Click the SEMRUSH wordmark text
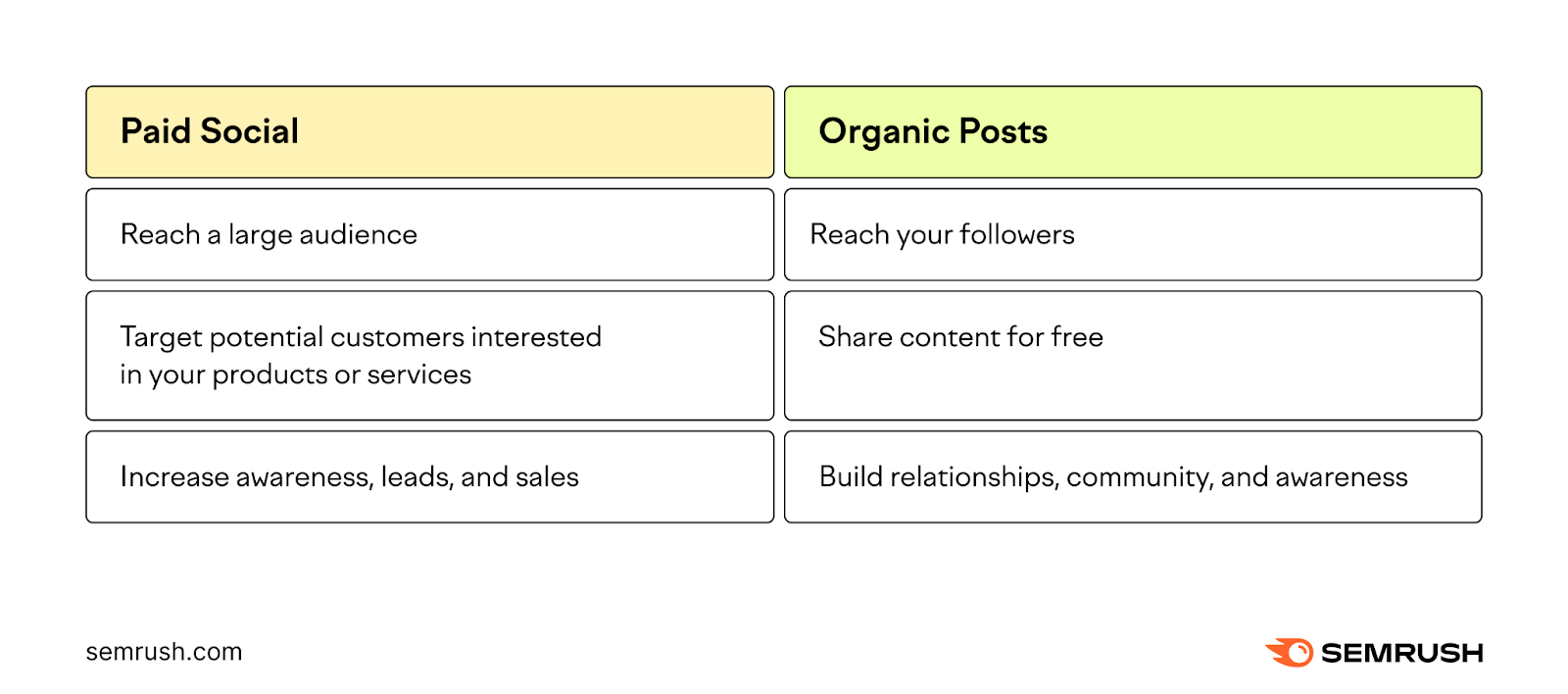Image resolution: width=1568 pixels, height=694 pixels. pos(1401,653)
